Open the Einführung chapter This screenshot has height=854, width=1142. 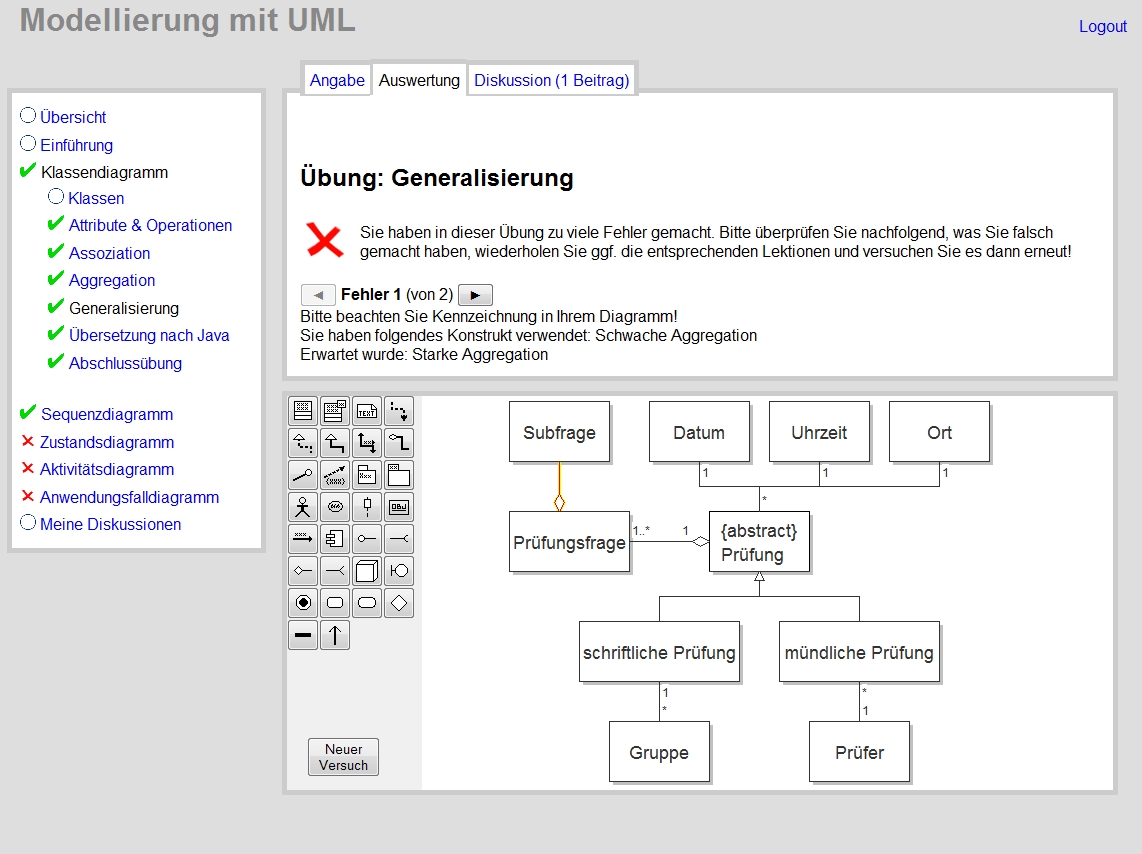click(76, 145)
